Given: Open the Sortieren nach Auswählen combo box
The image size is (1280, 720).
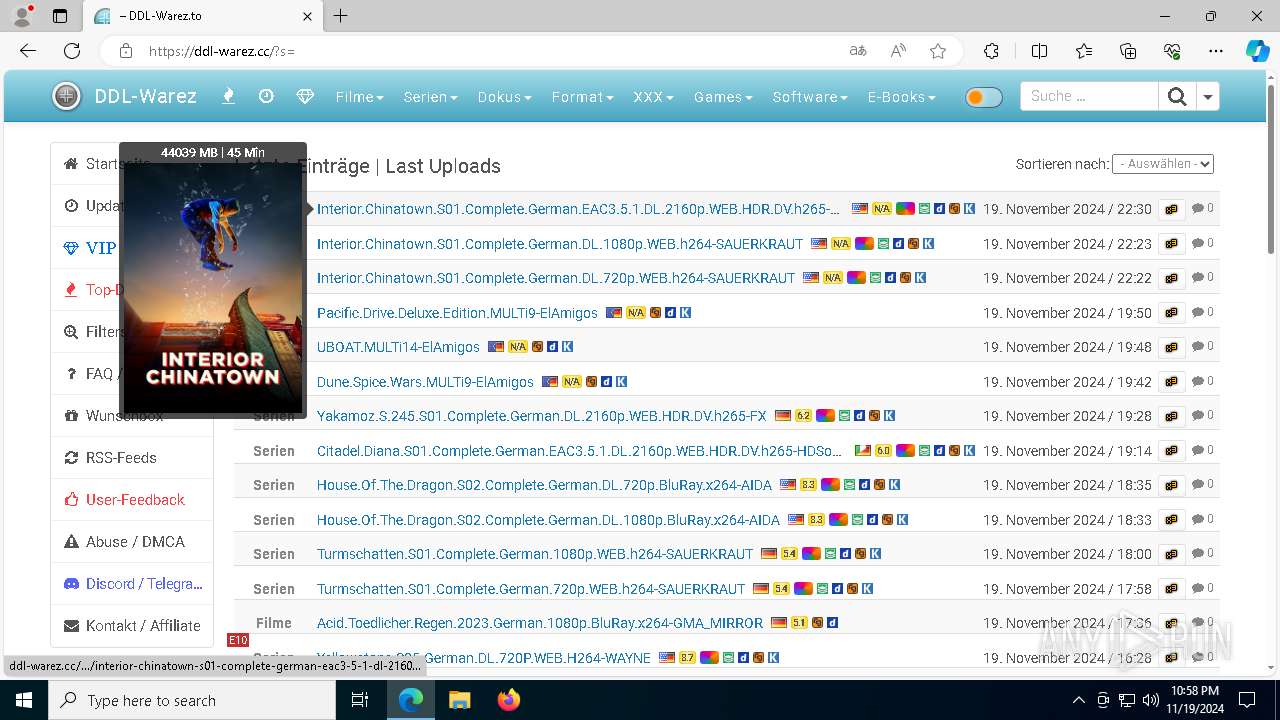Looking at the screenshot, I should pos(1162,163).
